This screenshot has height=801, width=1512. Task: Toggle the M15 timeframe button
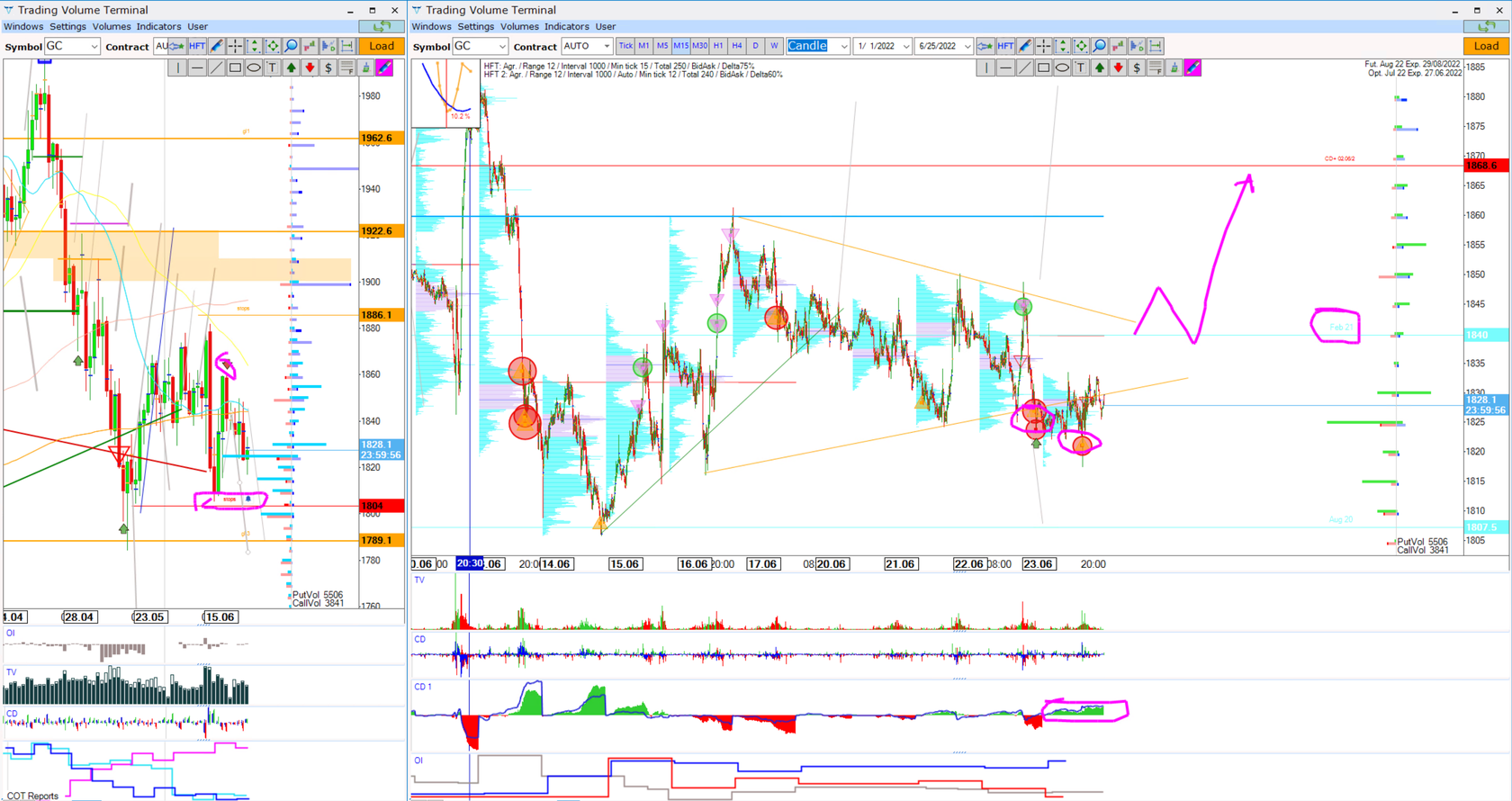pos(681,46)
